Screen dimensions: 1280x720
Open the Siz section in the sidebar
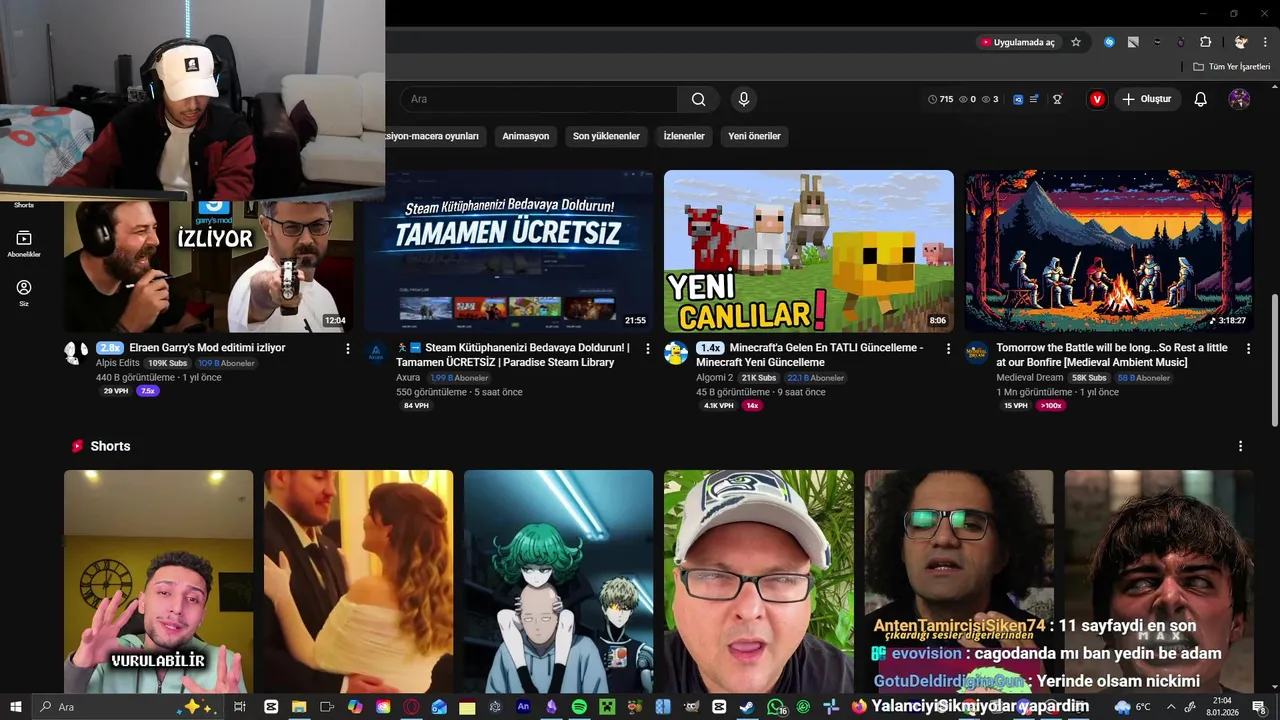24,292
